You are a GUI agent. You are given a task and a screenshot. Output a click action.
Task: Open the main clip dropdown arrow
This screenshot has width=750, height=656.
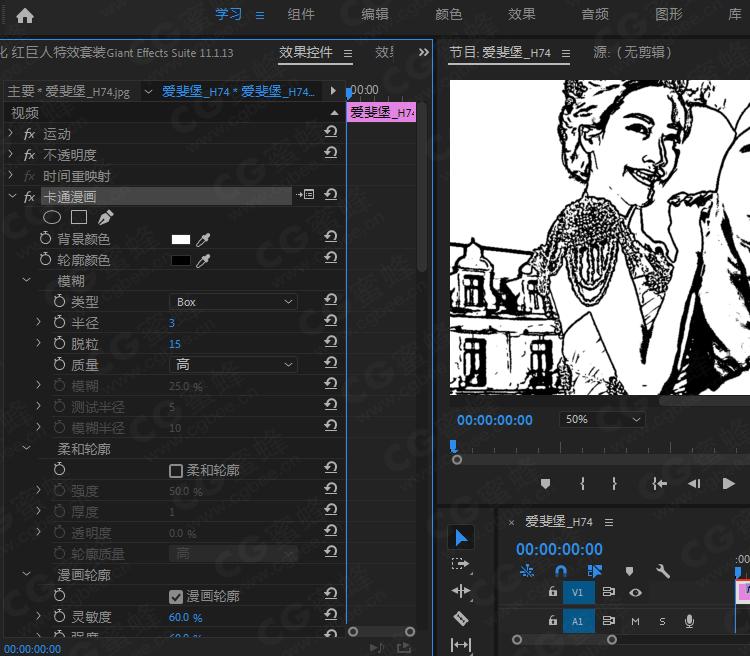click(149, 91)
